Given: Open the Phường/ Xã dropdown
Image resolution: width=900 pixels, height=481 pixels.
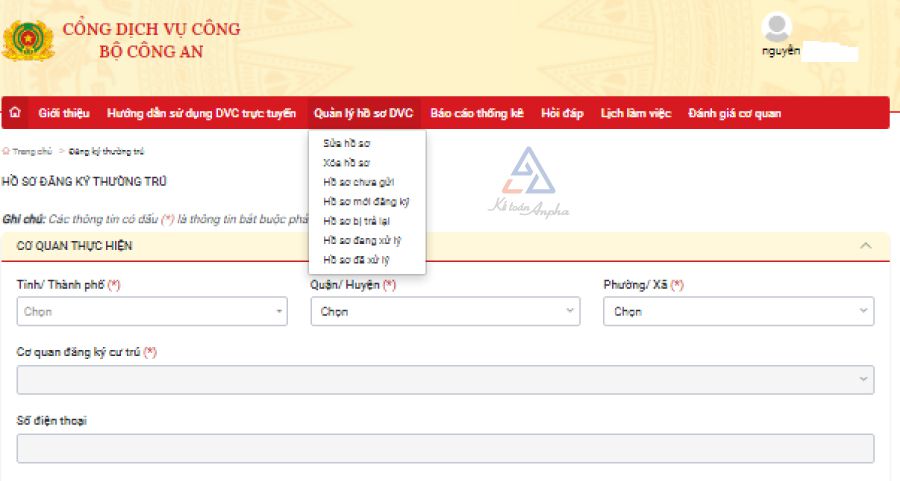Looking at the screenshot, I should 738,311.
